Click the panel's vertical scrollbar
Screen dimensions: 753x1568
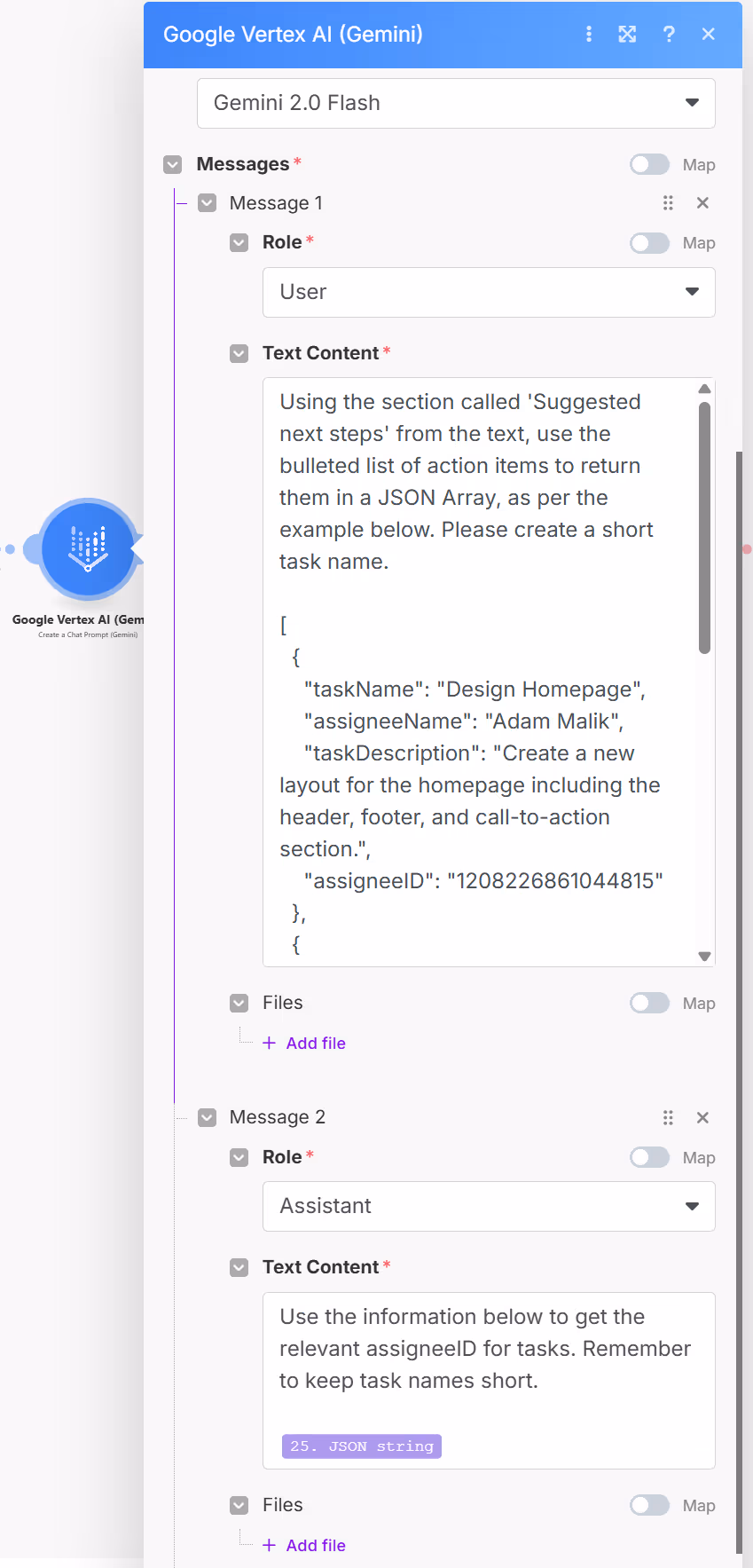pos(739,1003)
